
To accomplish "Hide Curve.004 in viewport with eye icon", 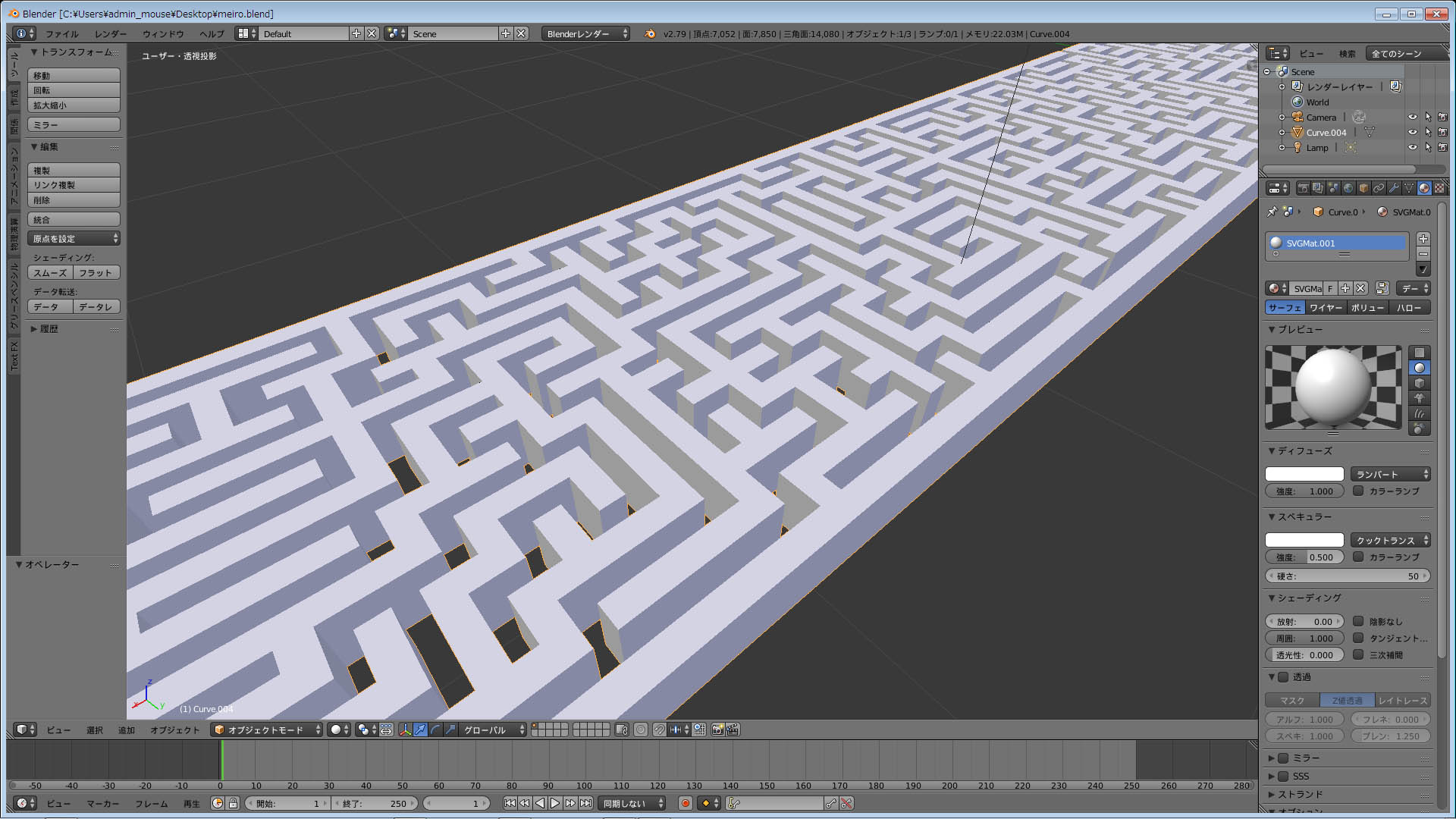I will click(x=1412, y=133).
